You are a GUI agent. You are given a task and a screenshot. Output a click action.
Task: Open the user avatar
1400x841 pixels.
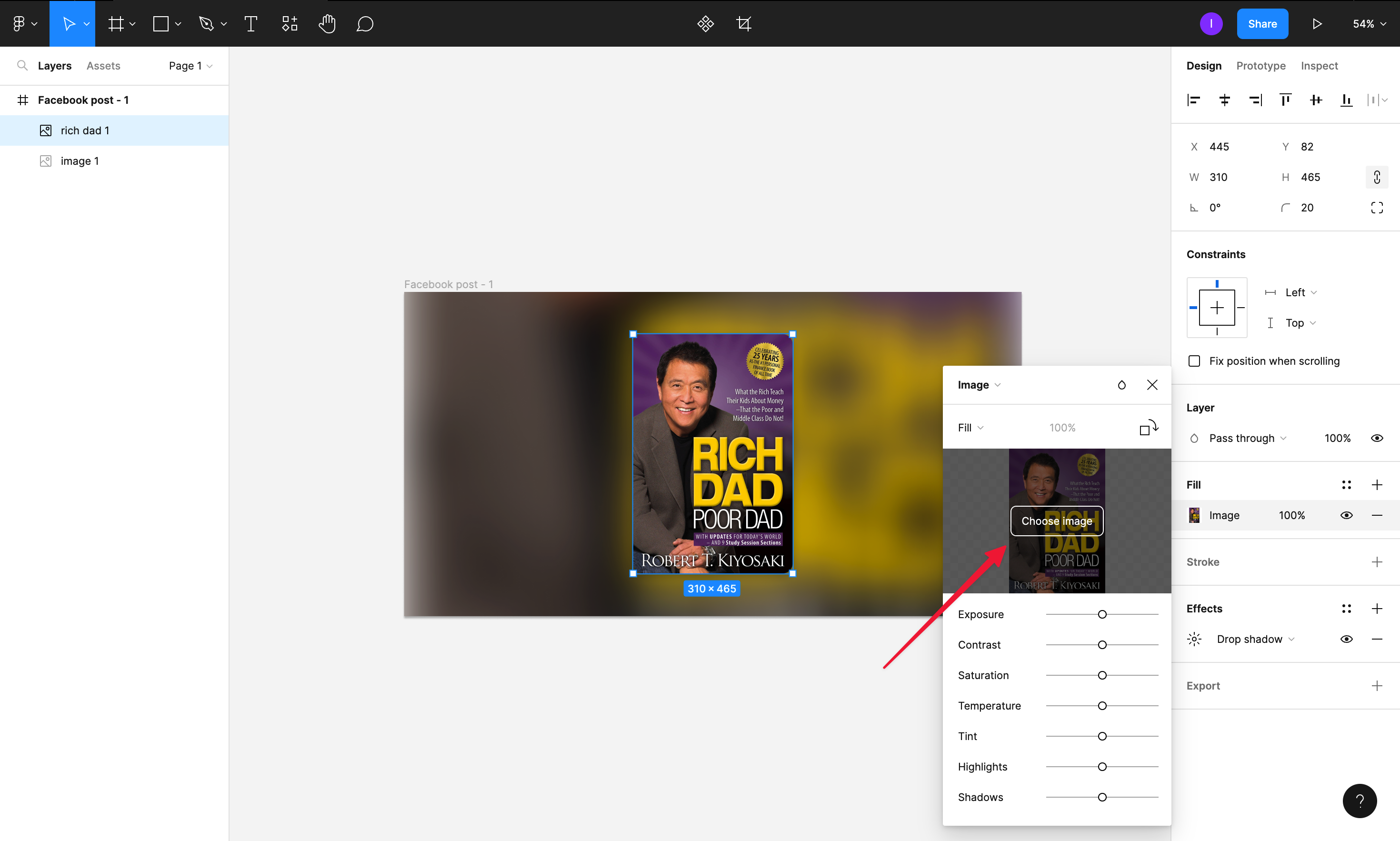tap(1211, 23)
